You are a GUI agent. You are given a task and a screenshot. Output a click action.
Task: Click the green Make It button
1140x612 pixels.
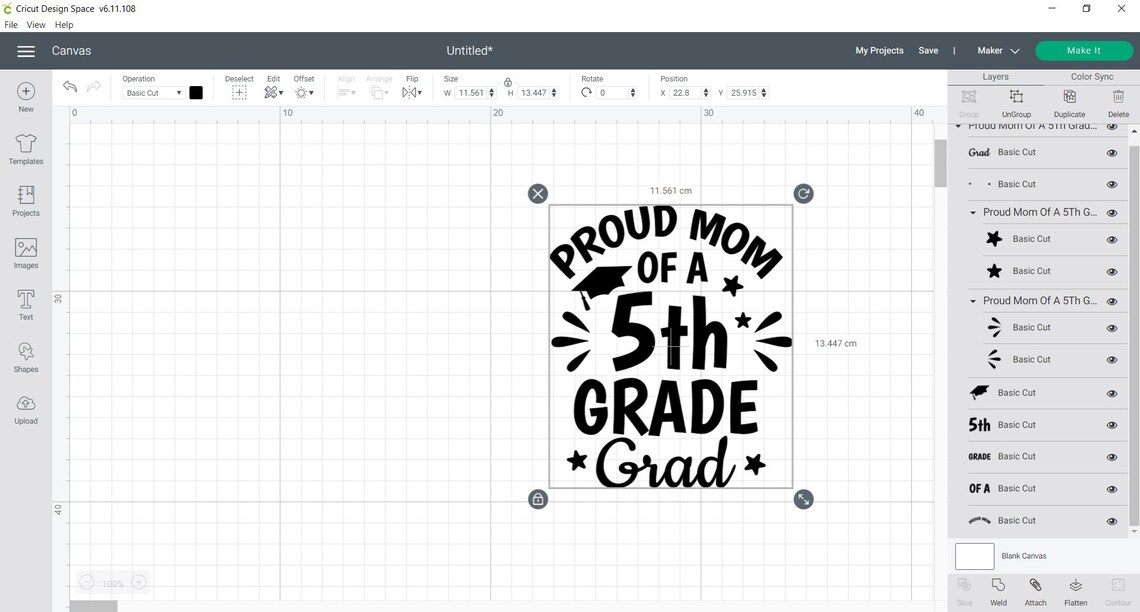[1084, 50]
